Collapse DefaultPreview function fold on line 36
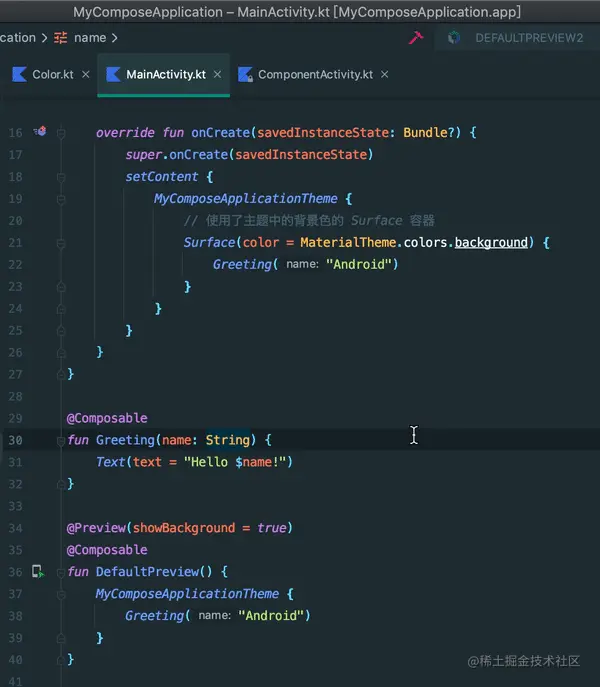 point(61,572)
